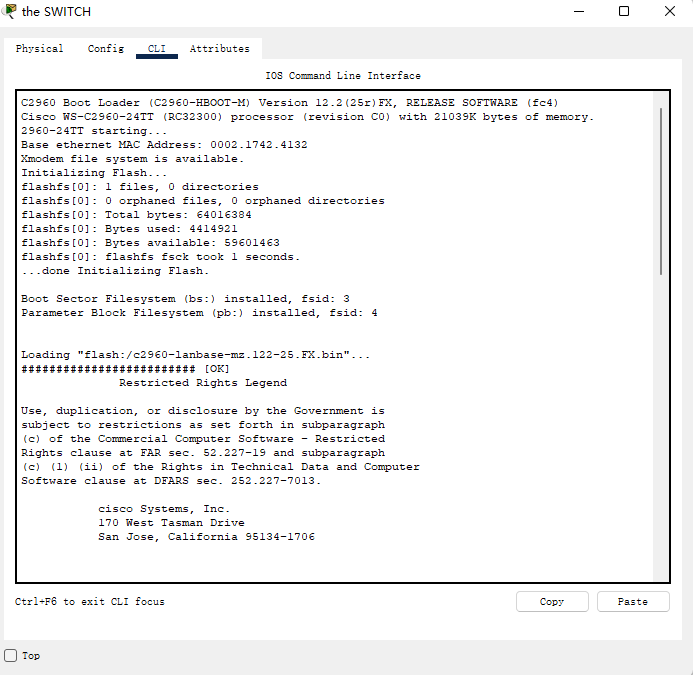
Task: Click the Copy button
Action: 552,602
